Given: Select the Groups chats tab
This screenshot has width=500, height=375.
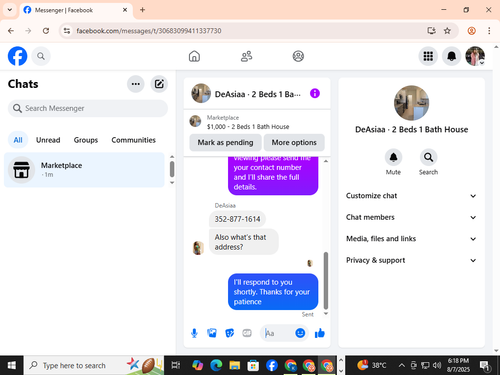Looking at the screenshot, I should 86,140.
